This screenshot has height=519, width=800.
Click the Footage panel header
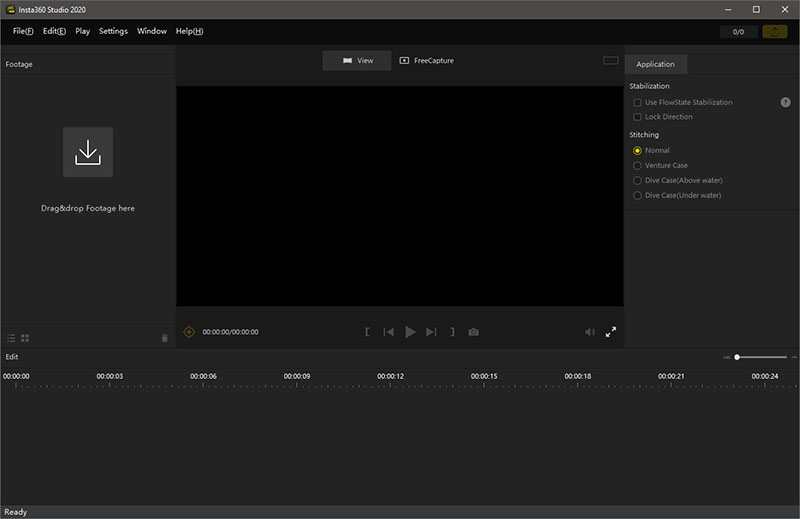tap(19, 64)
